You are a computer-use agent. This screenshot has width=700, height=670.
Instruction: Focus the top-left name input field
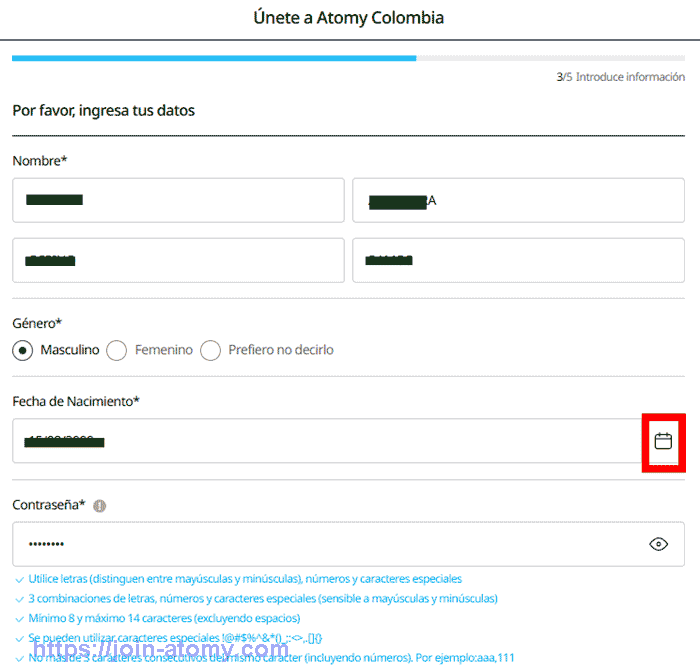point(178,200)
